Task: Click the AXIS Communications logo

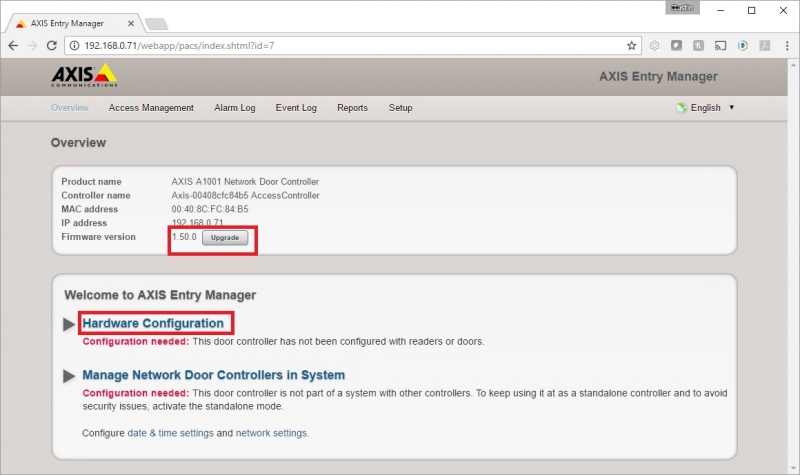Action: (x=84, y=76)
